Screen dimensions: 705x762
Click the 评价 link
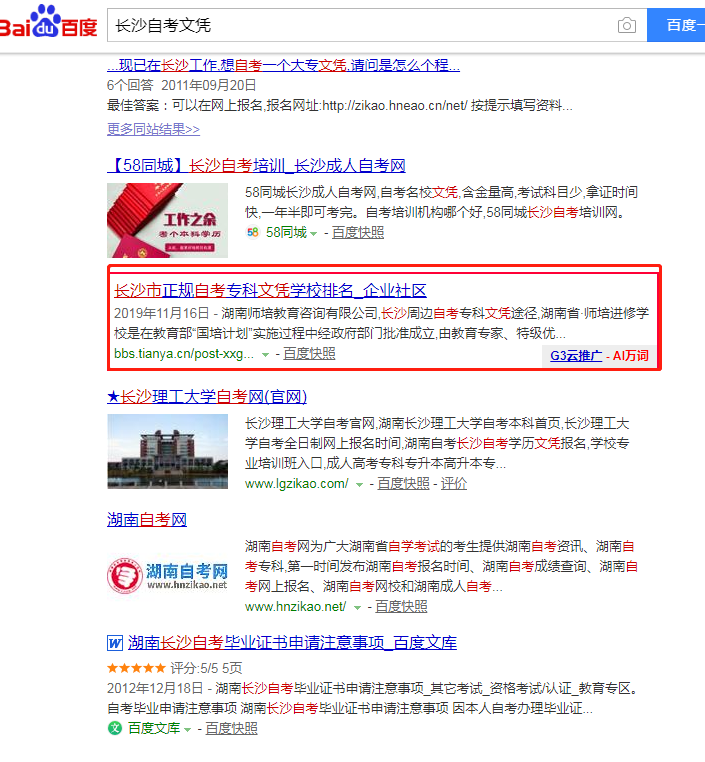point(454,484)
